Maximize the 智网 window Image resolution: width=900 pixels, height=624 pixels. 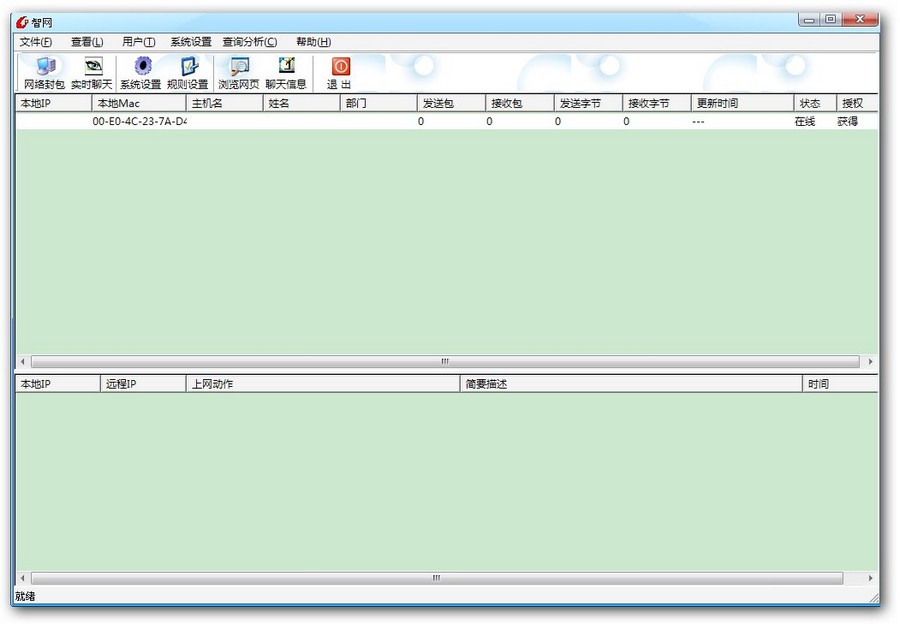coord(831,20)
